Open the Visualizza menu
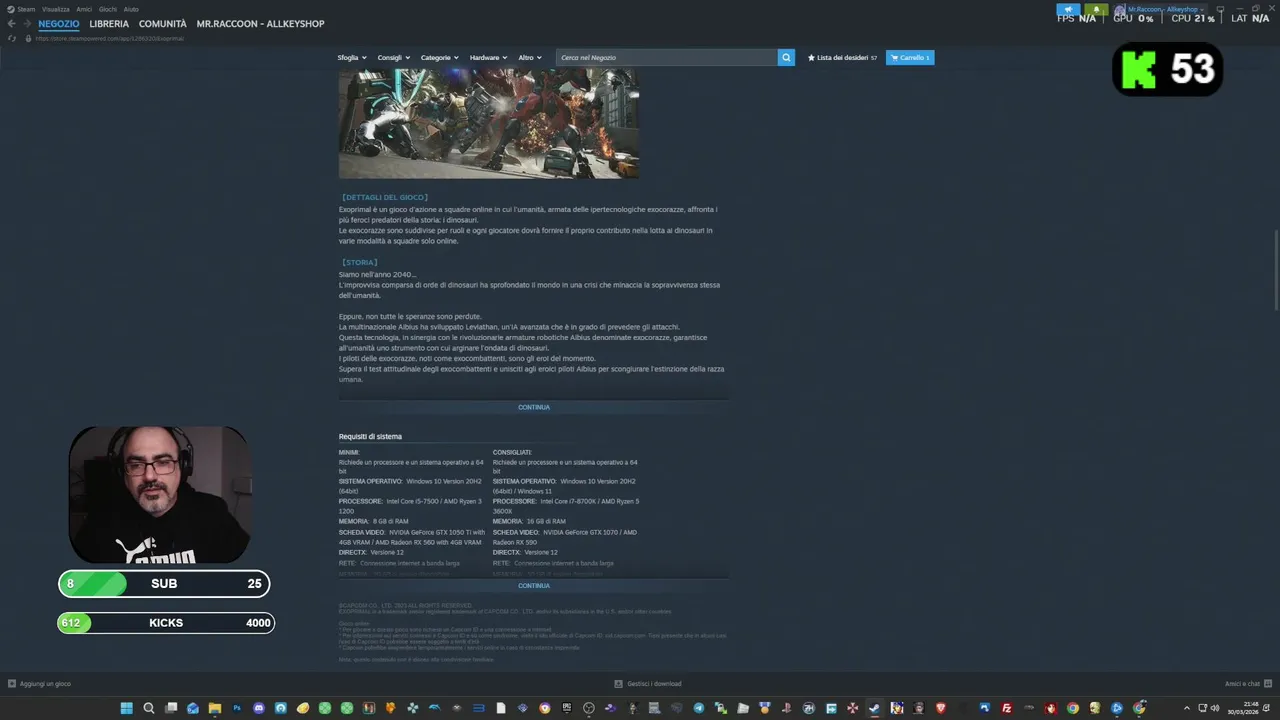This screenshot has width=1280, height=720. (56, 9)
